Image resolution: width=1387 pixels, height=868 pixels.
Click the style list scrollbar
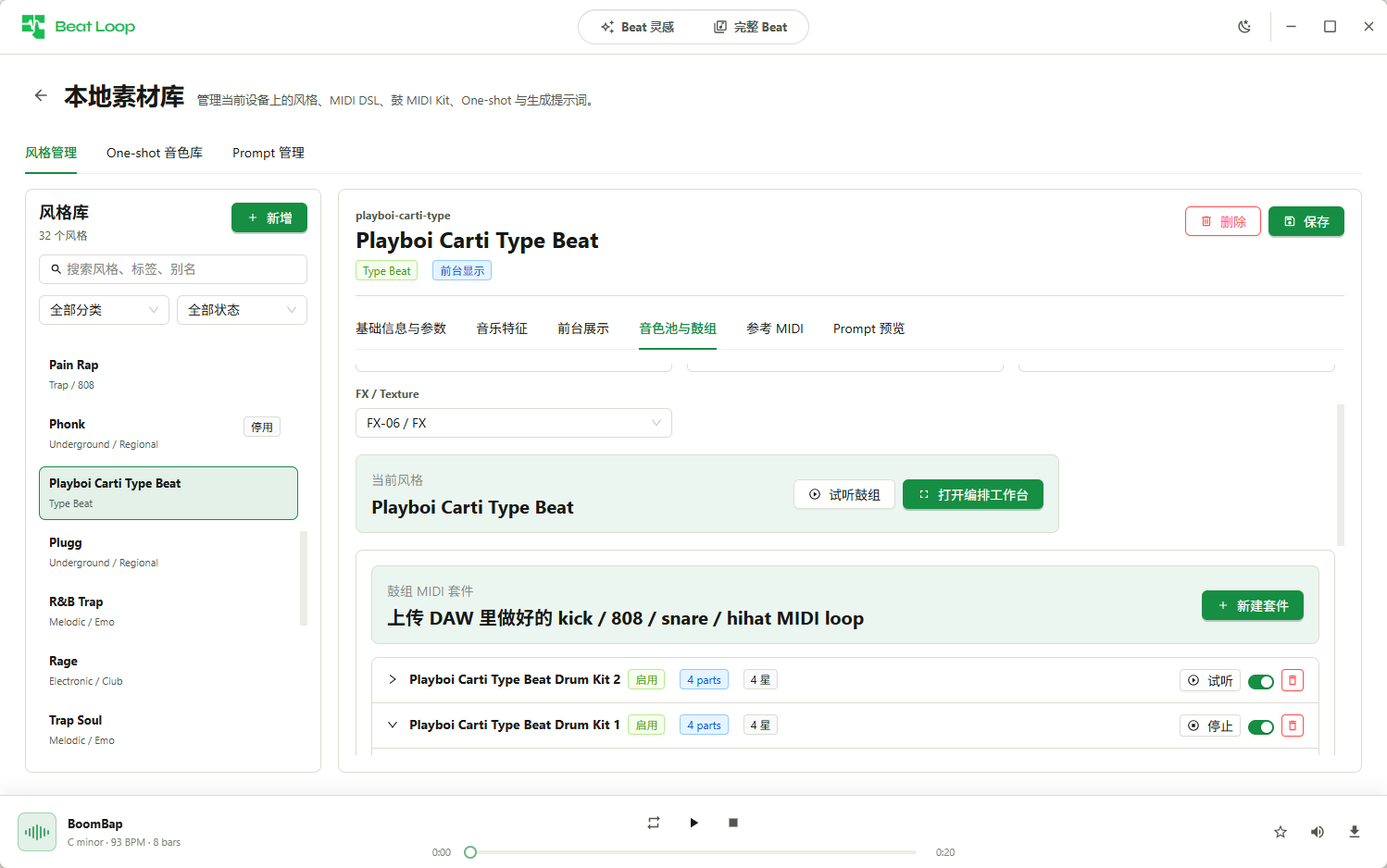click(304, 578)
